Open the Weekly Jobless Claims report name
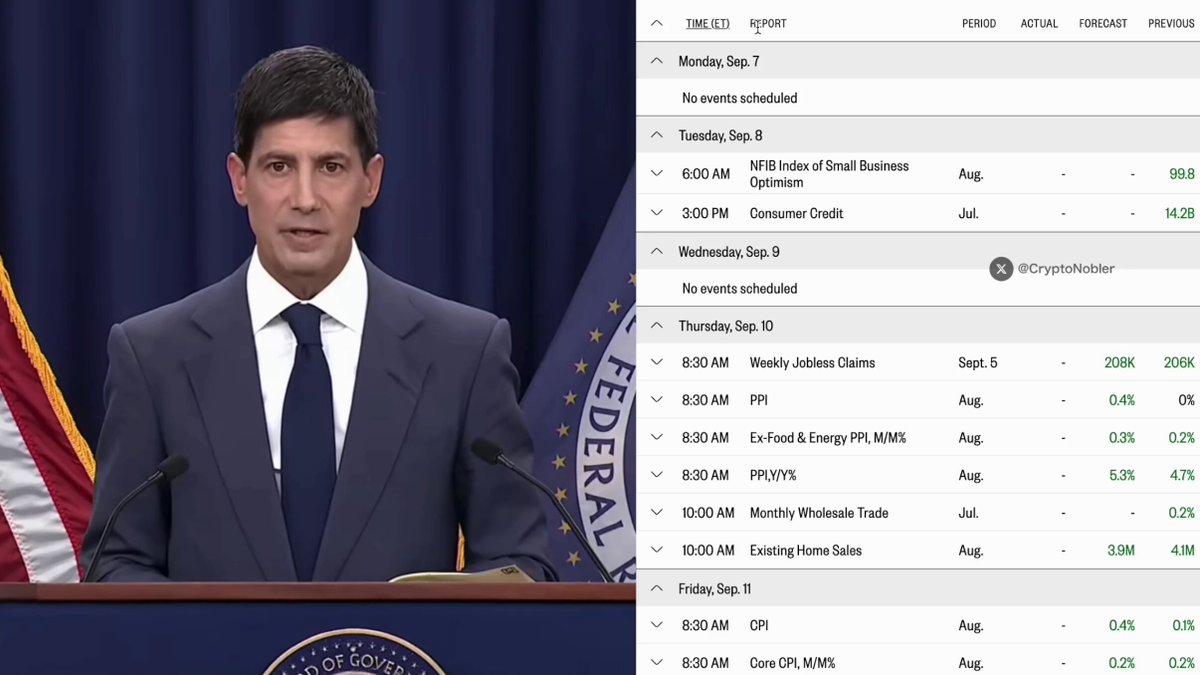 [x=812, y=363]
